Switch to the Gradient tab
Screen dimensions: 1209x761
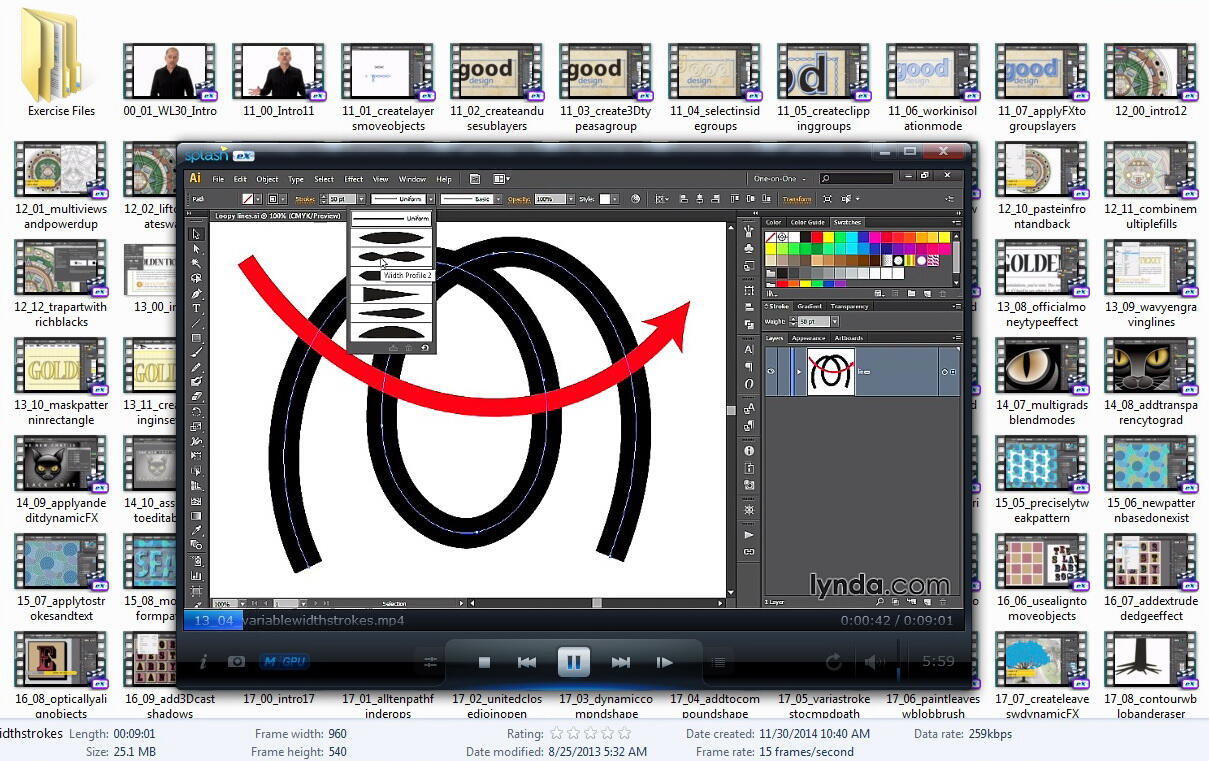pos(809,306)
